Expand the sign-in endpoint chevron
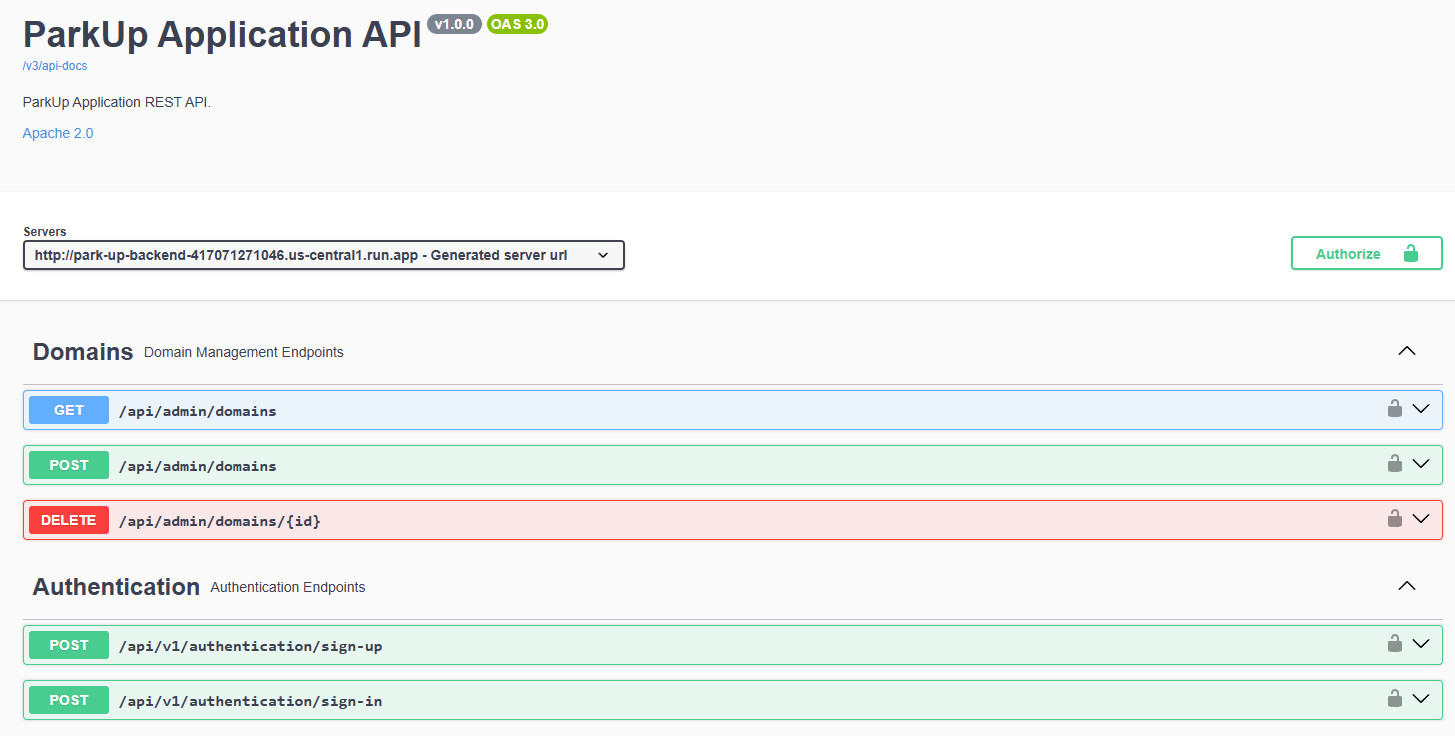1455x736 pixels. (x=1421, y=699)
